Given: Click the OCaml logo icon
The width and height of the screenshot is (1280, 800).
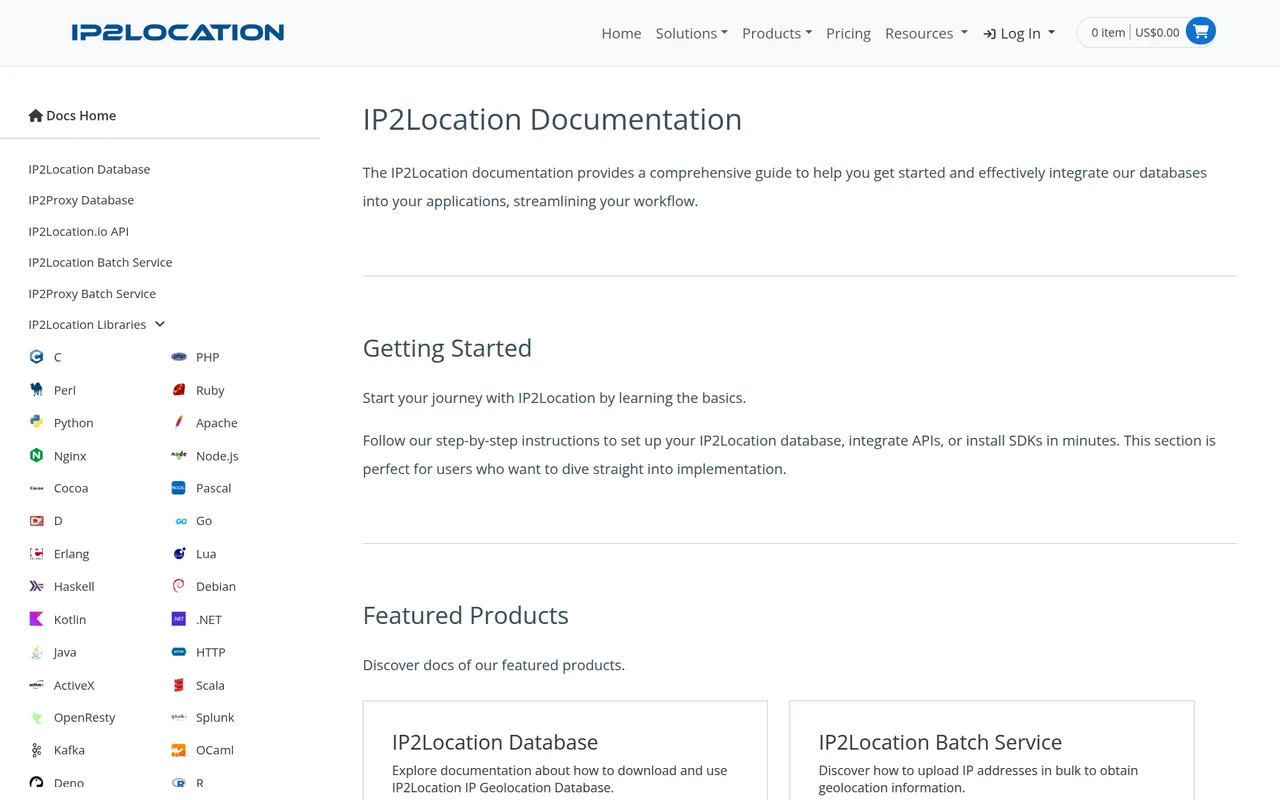Looking at the screenshot, I should (x=179, y=750).
